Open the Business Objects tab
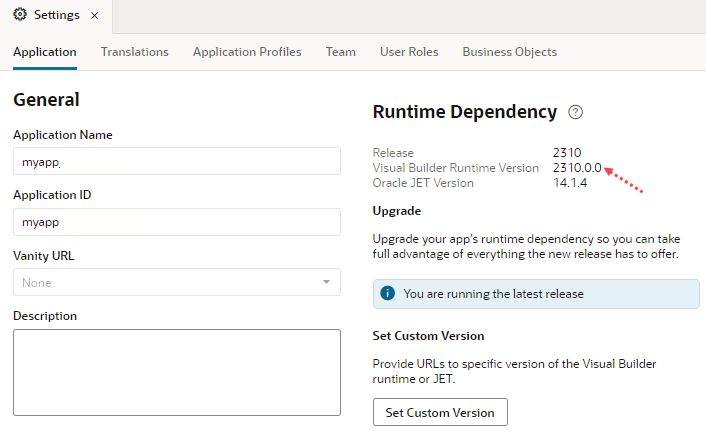The image size is (706, 437). 509,52
